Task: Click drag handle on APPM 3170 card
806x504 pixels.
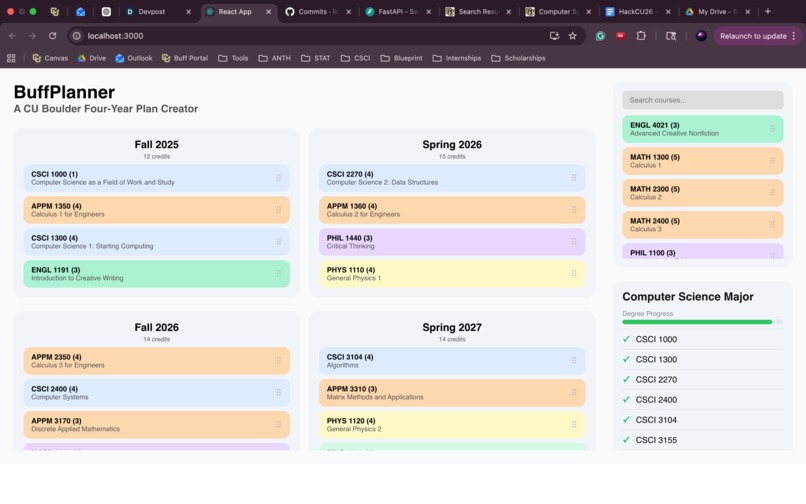Action: tap(279, 425)
